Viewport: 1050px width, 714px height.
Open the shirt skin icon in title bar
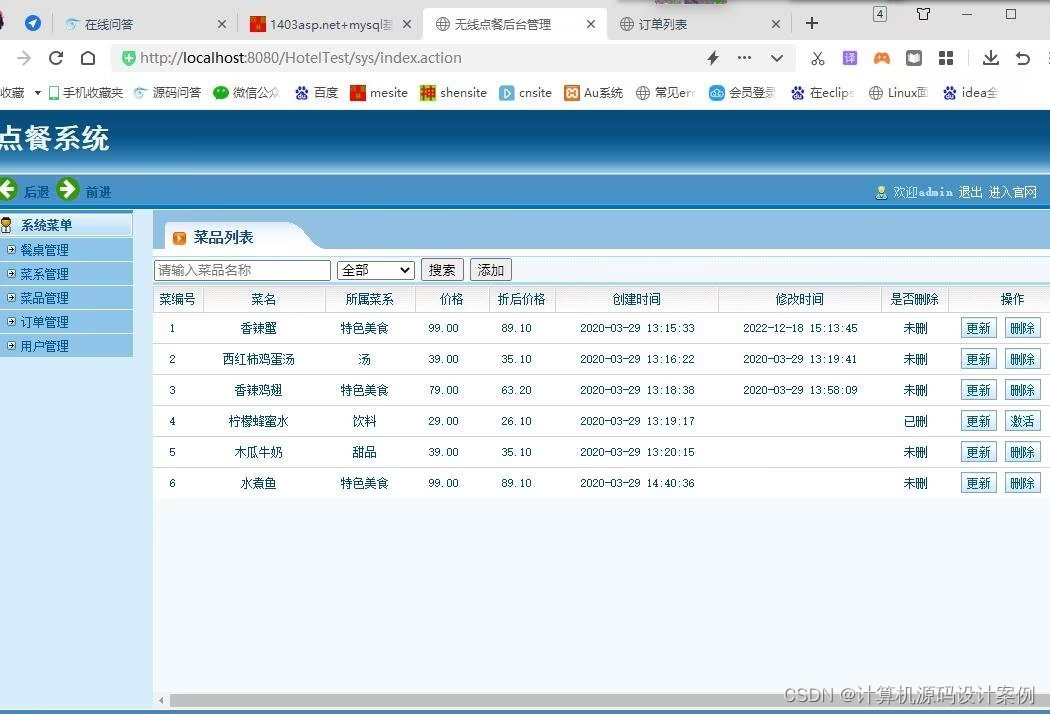[x=923, y=13]
